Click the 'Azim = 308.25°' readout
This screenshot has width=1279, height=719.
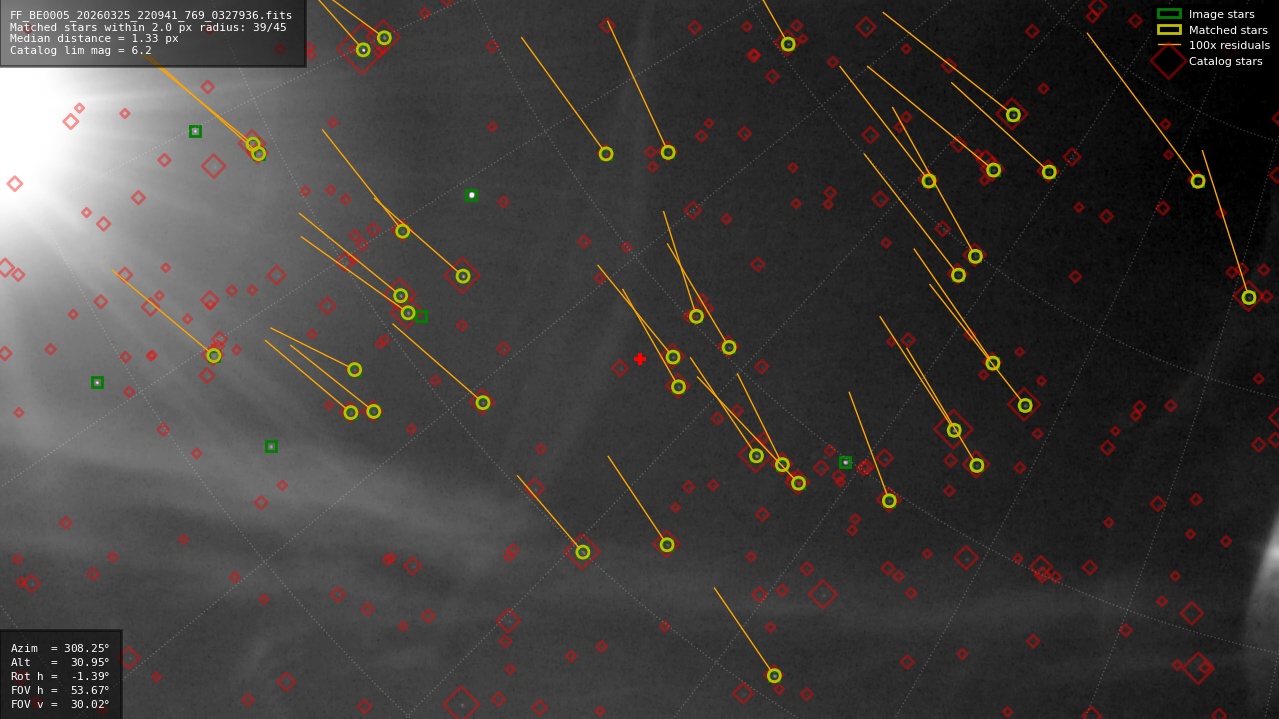(x=60, y=648)
